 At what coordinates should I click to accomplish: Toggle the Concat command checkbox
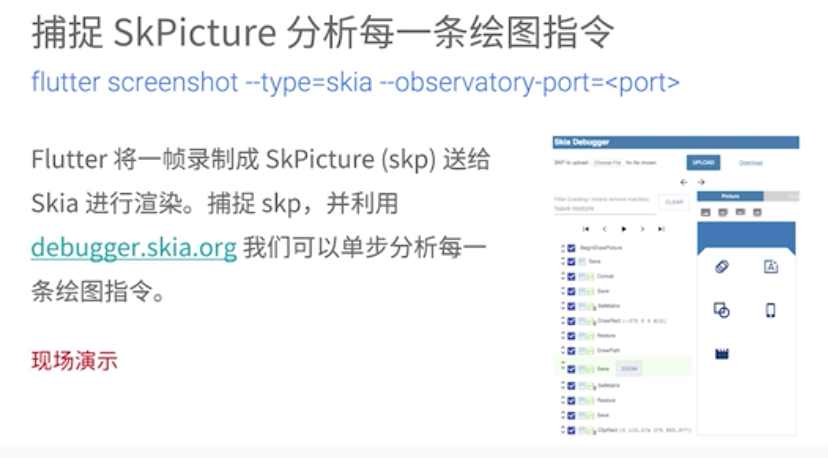571,276
